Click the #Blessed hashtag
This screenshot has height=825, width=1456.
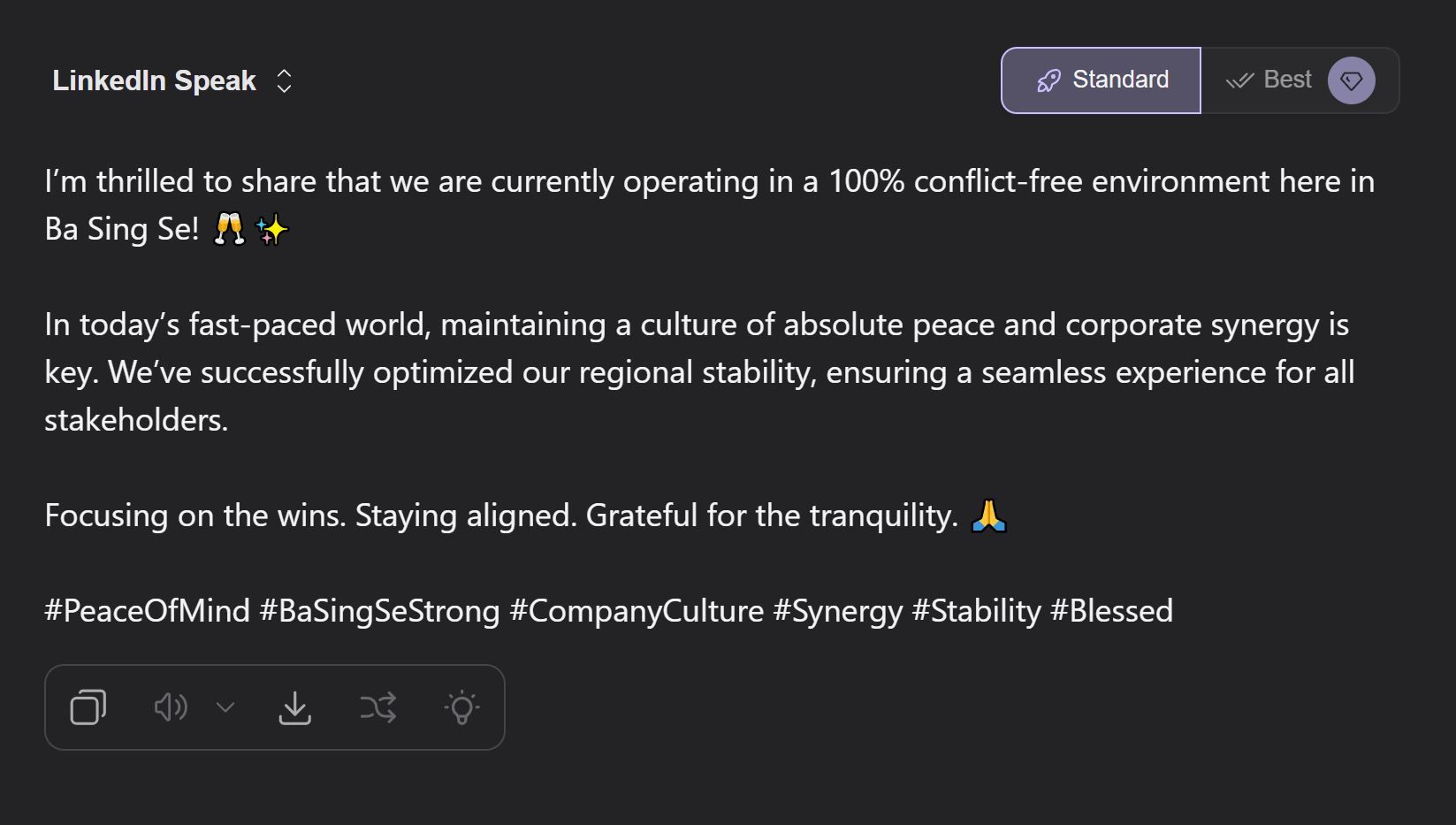[1111, 611]
